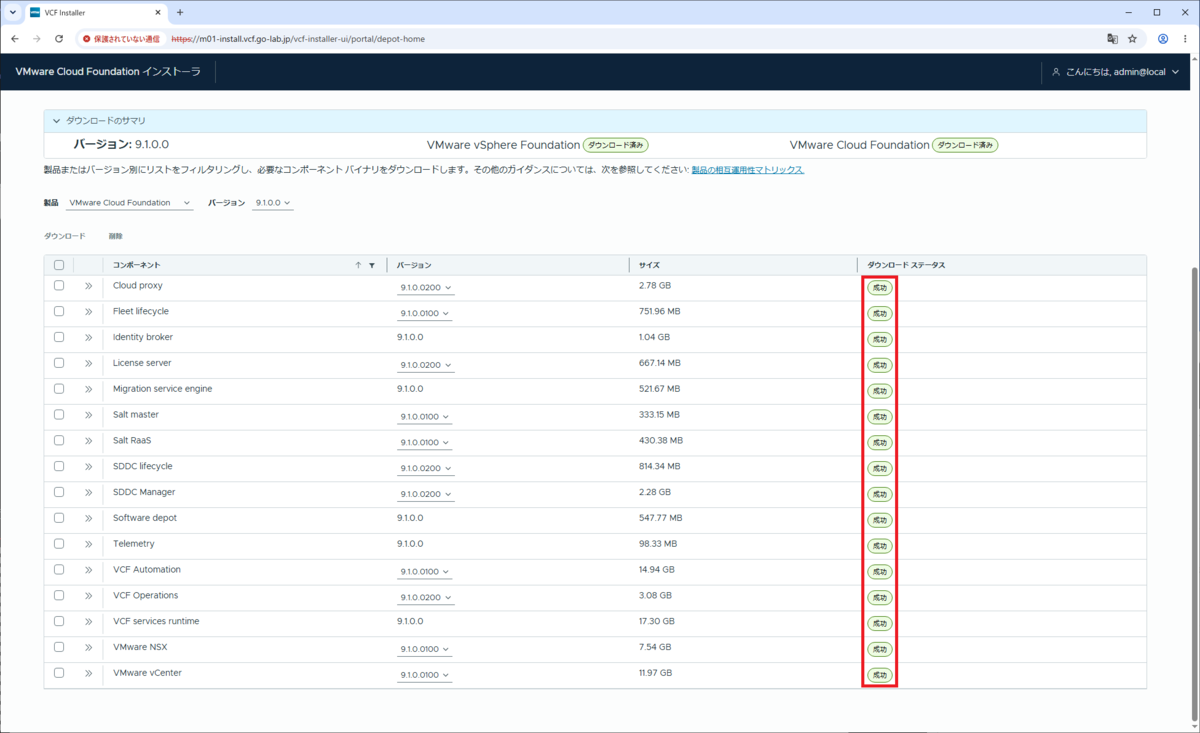
Task: Expand details chevron for VCF services runtime
Action: pos(88,622)
